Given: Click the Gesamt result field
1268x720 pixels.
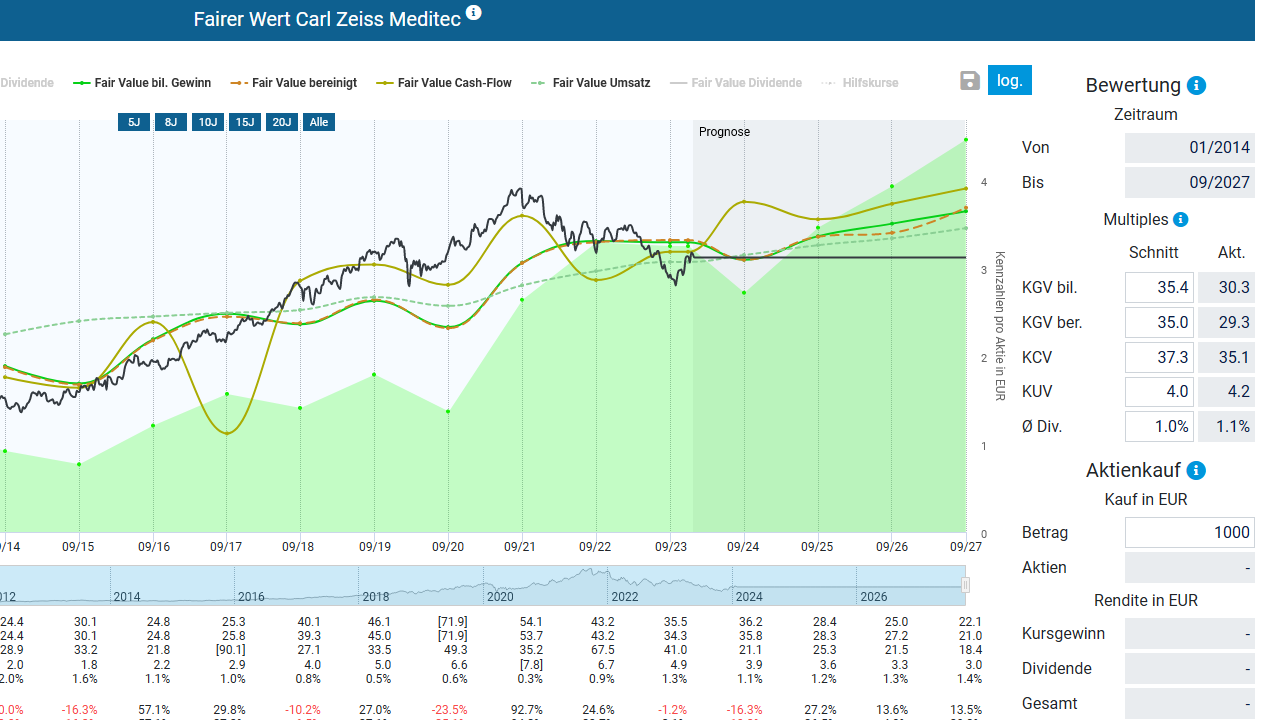Looking at the screenshot, I should 1190,703.
